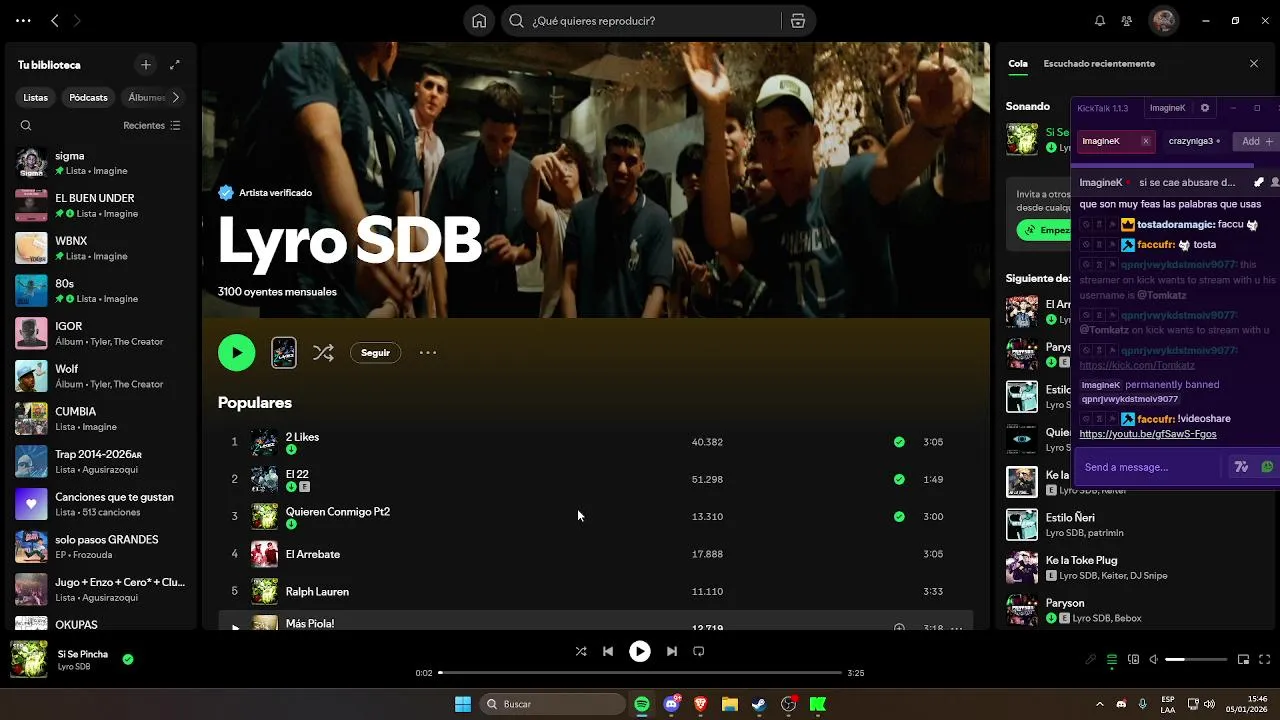Enable shuffle on the artist page
The height and width of the screenshot is (720, 1280).
click(x=323, y=352)
